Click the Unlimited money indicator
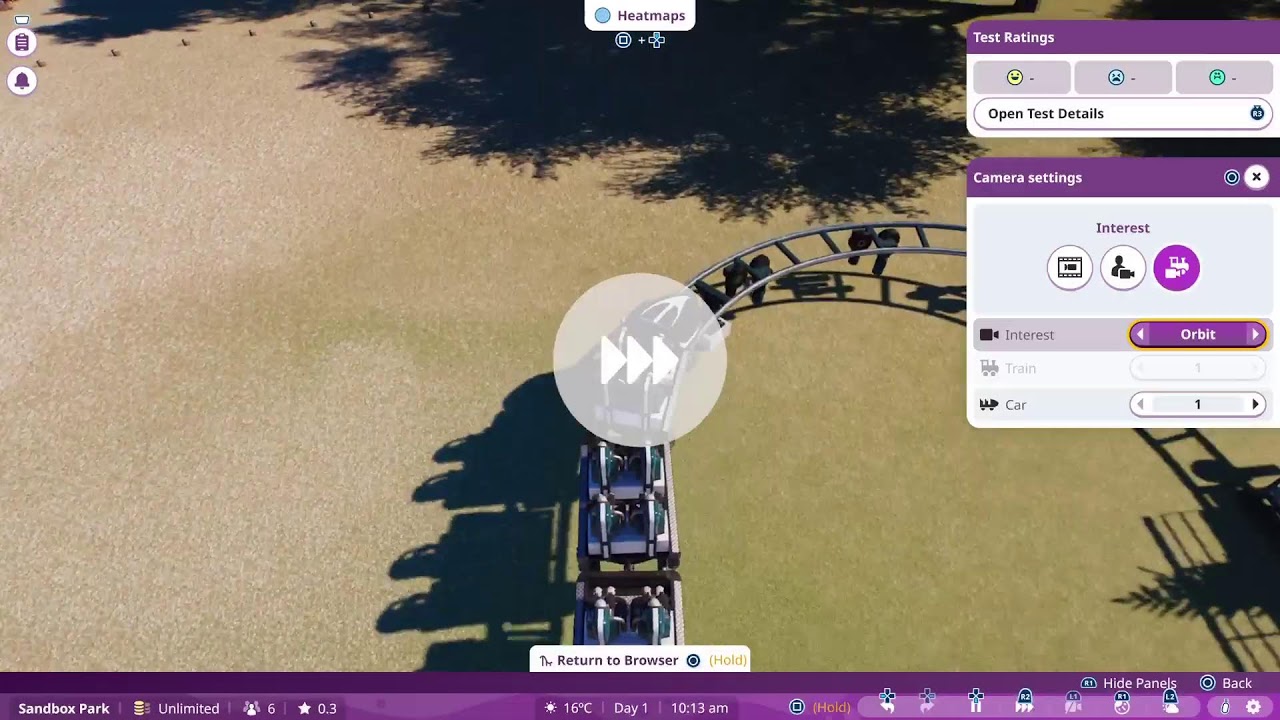 tap(177, 708)
